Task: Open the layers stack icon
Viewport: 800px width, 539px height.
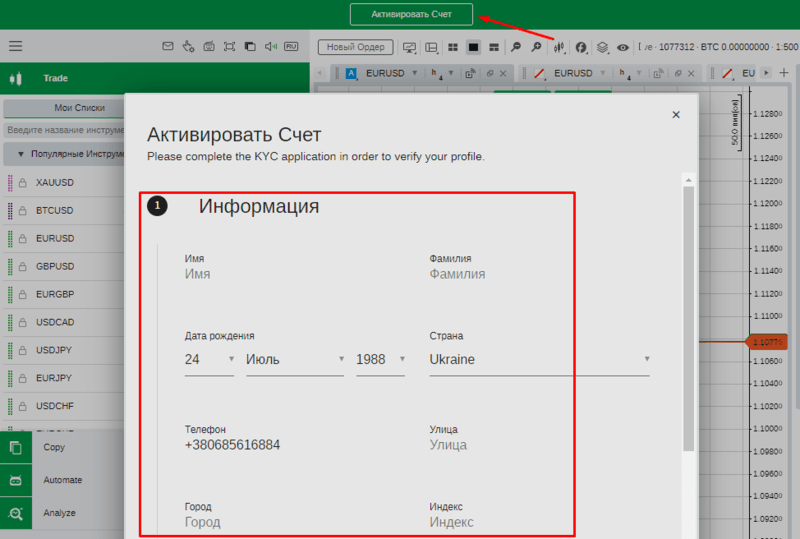Action: (603, 47)
